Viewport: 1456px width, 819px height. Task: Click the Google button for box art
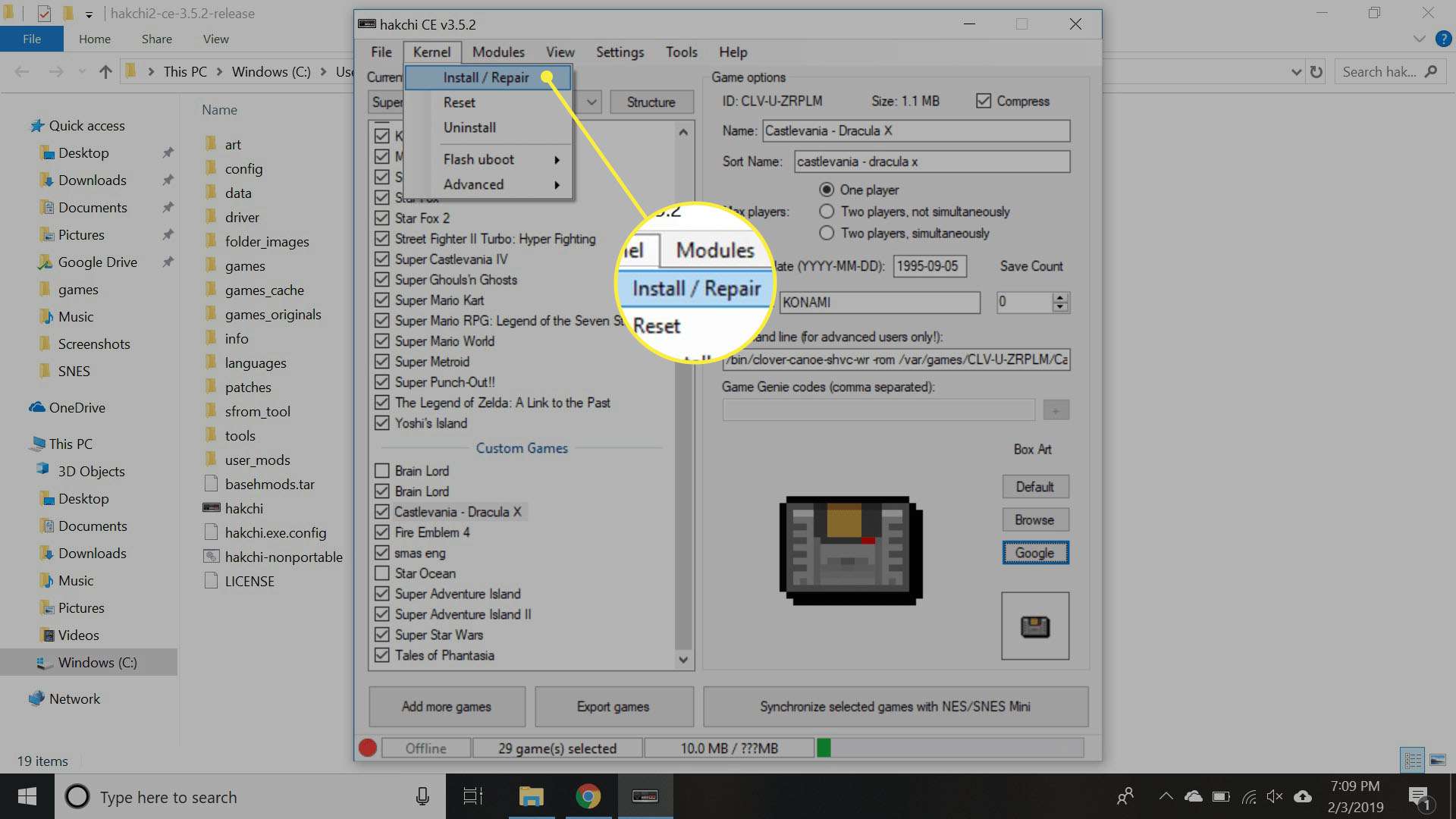[1034, 552]
